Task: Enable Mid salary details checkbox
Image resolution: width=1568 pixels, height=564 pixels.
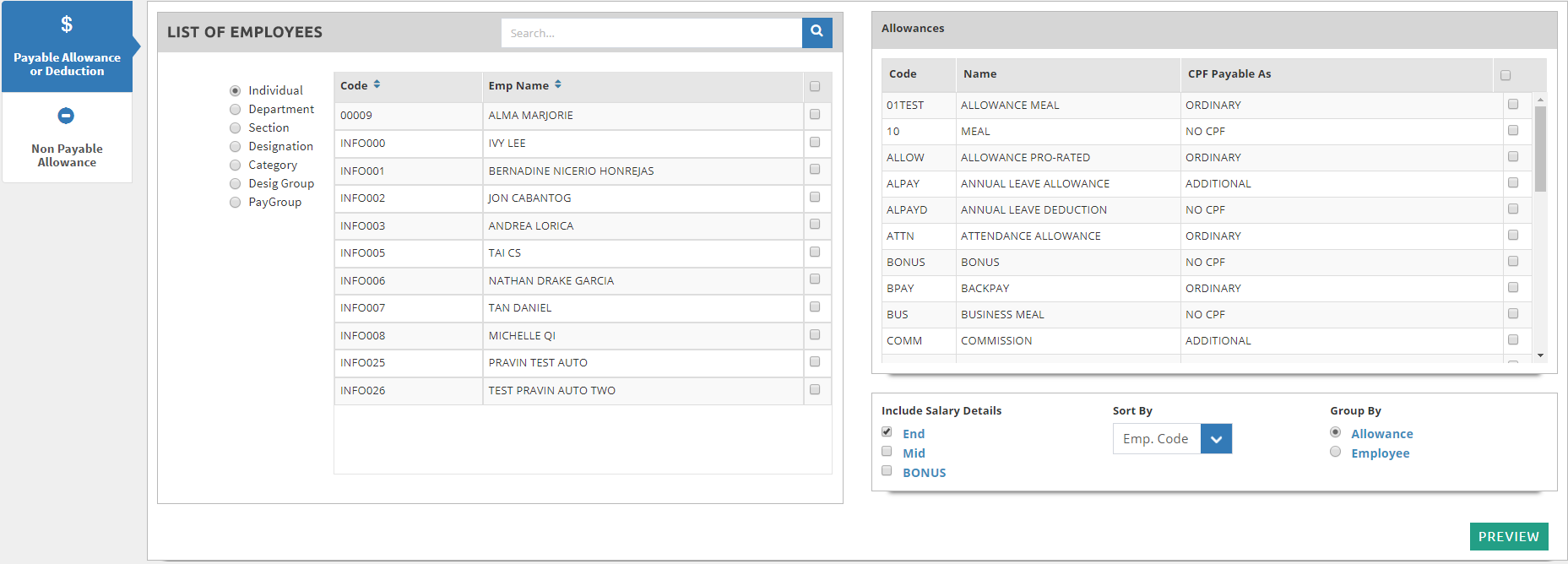Action: coord(887,452)
